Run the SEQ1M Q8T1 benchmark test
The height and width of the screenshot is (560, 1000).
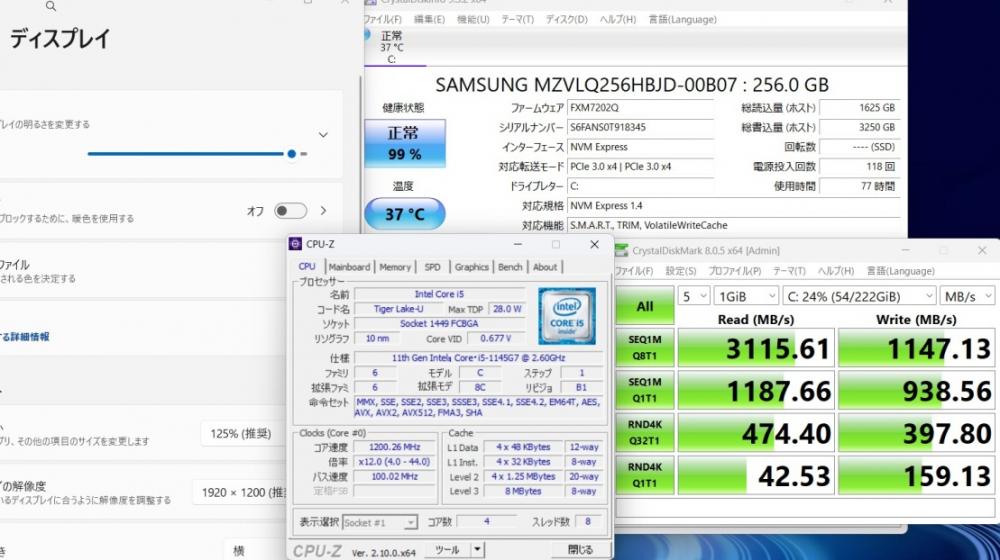click(x=645, y=348)
